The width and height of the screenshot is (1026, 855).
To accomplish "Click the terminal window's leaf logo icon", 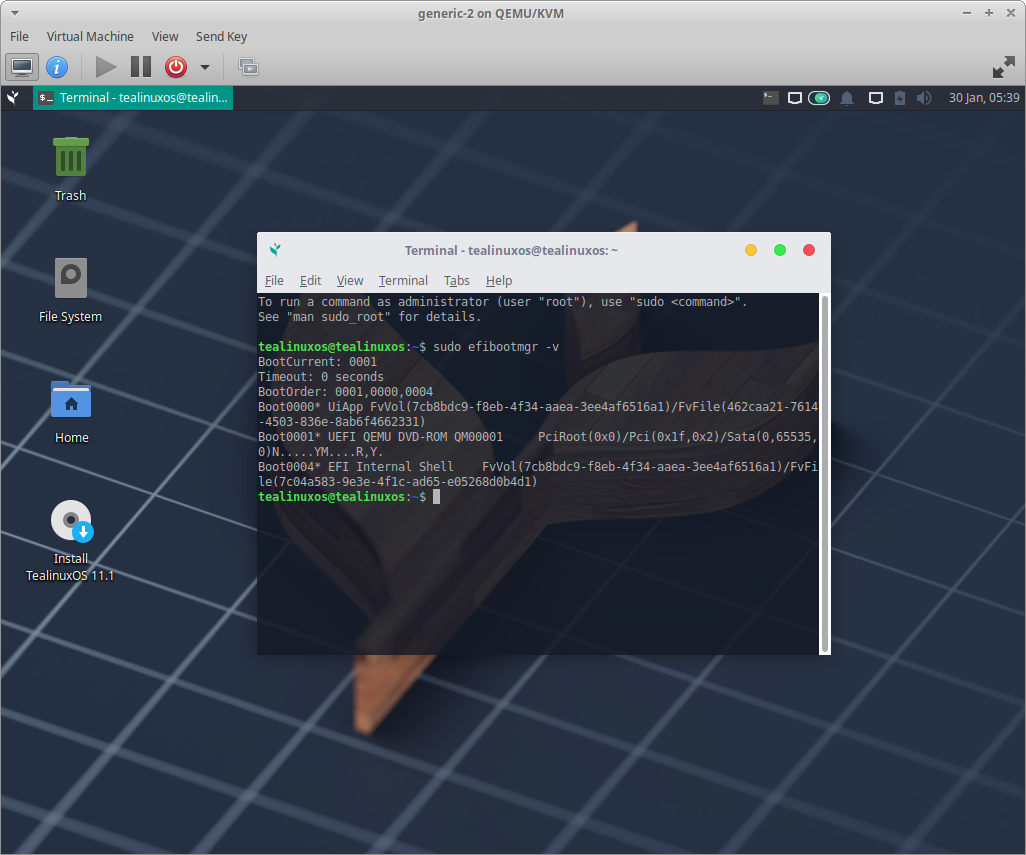I will click(x=275, y=250).
